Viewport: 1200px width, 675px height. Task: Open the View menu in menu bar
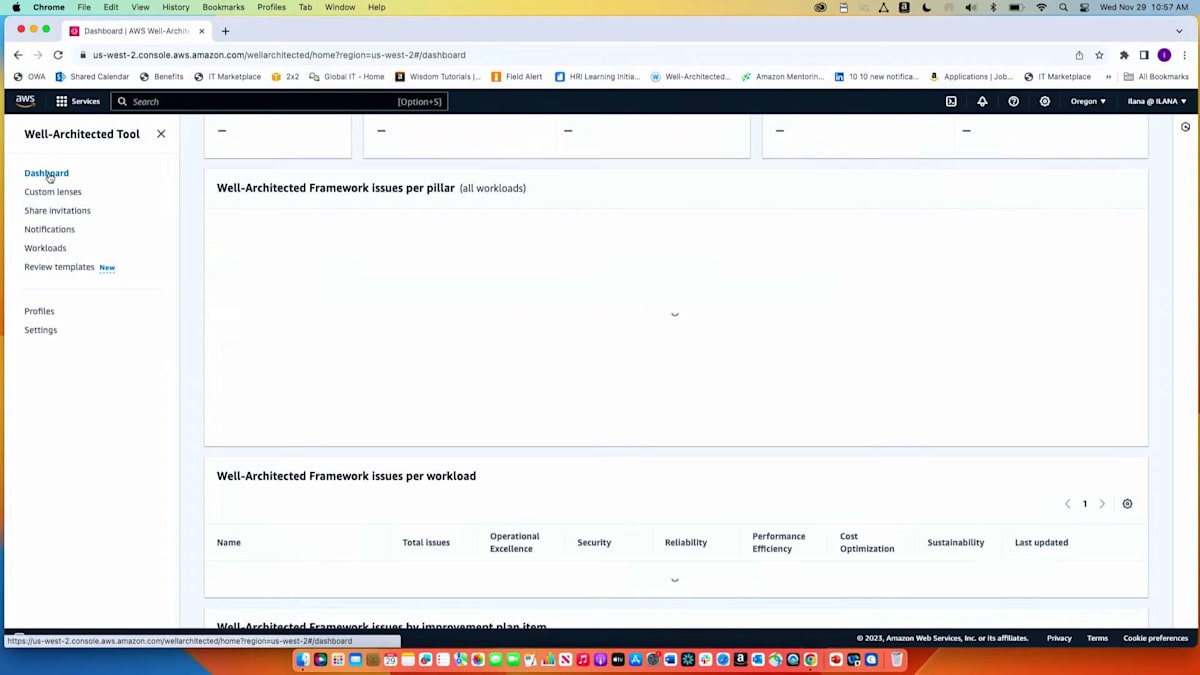click(x=140, y=7)
